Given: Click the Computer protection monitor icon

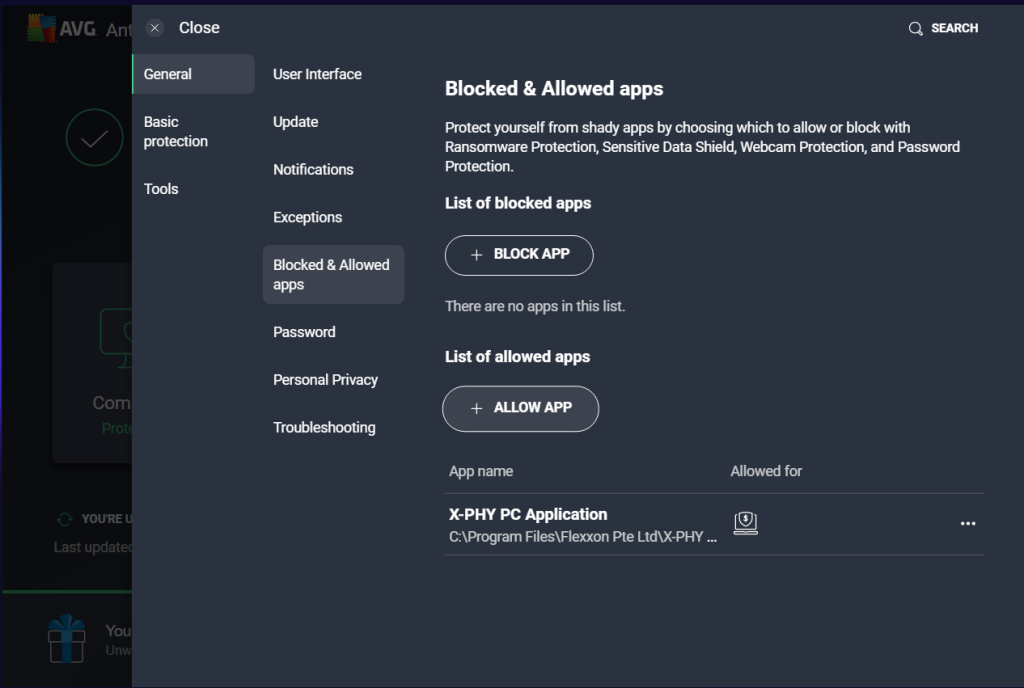Looking at the screenshot, I should tap(115, 333).
